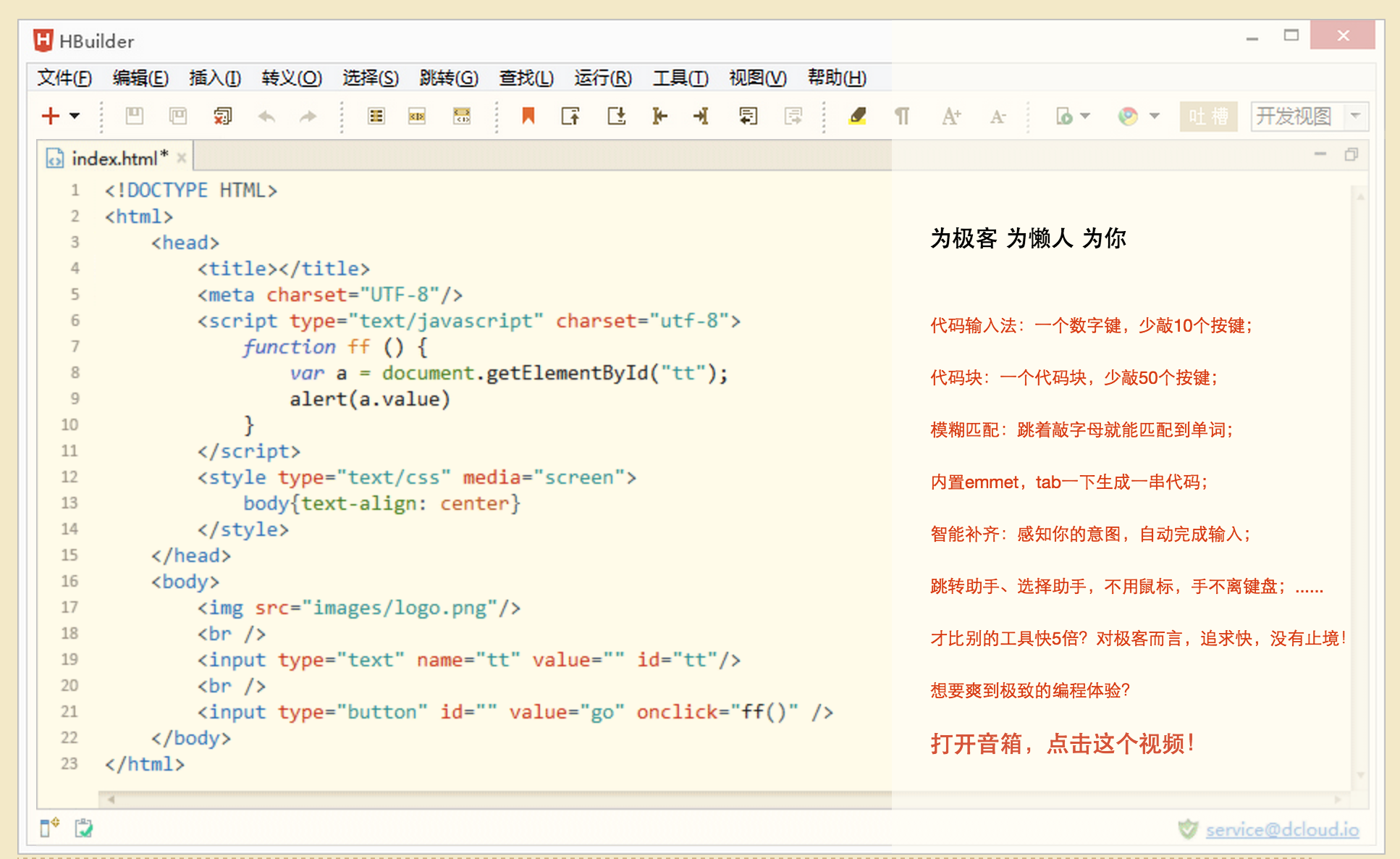Screen dimensions: 1400x859
Task: Open the 选择(S) menu
Action: [371, 77]
